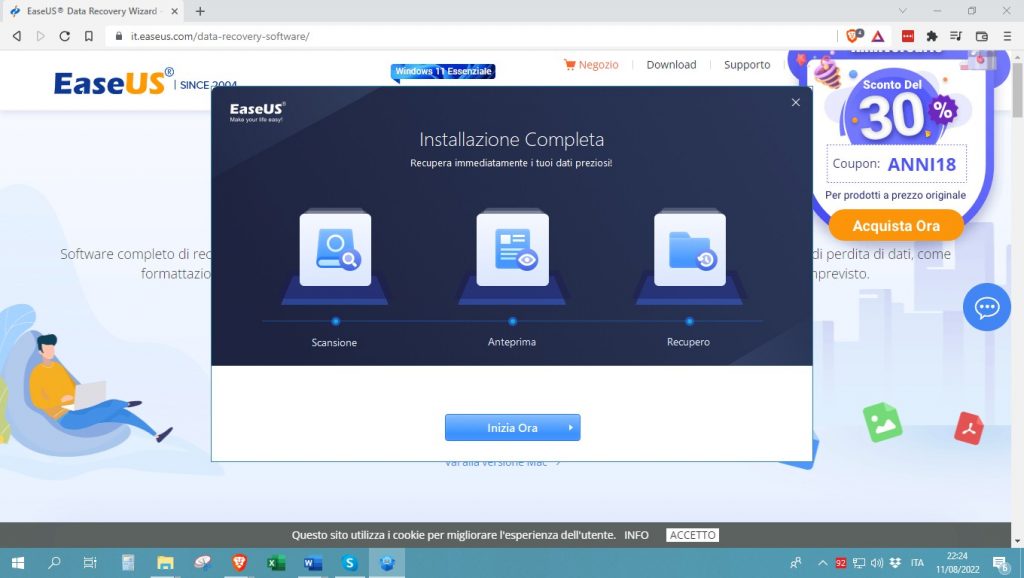
Task: Open the Brave Shields icon
Action: coord(853,35)
